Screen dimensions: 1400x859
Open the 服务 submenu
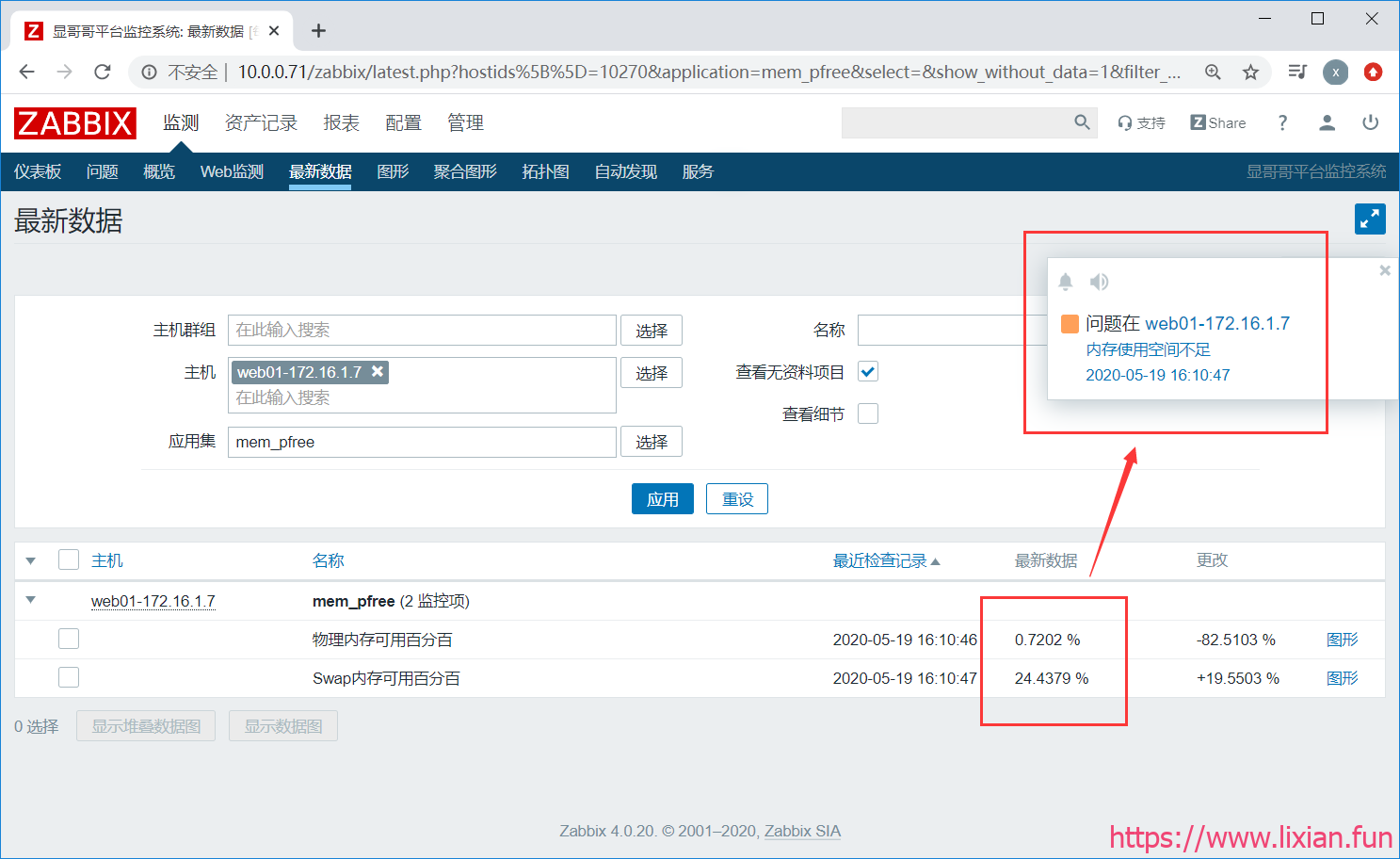(x=698, y=171)
